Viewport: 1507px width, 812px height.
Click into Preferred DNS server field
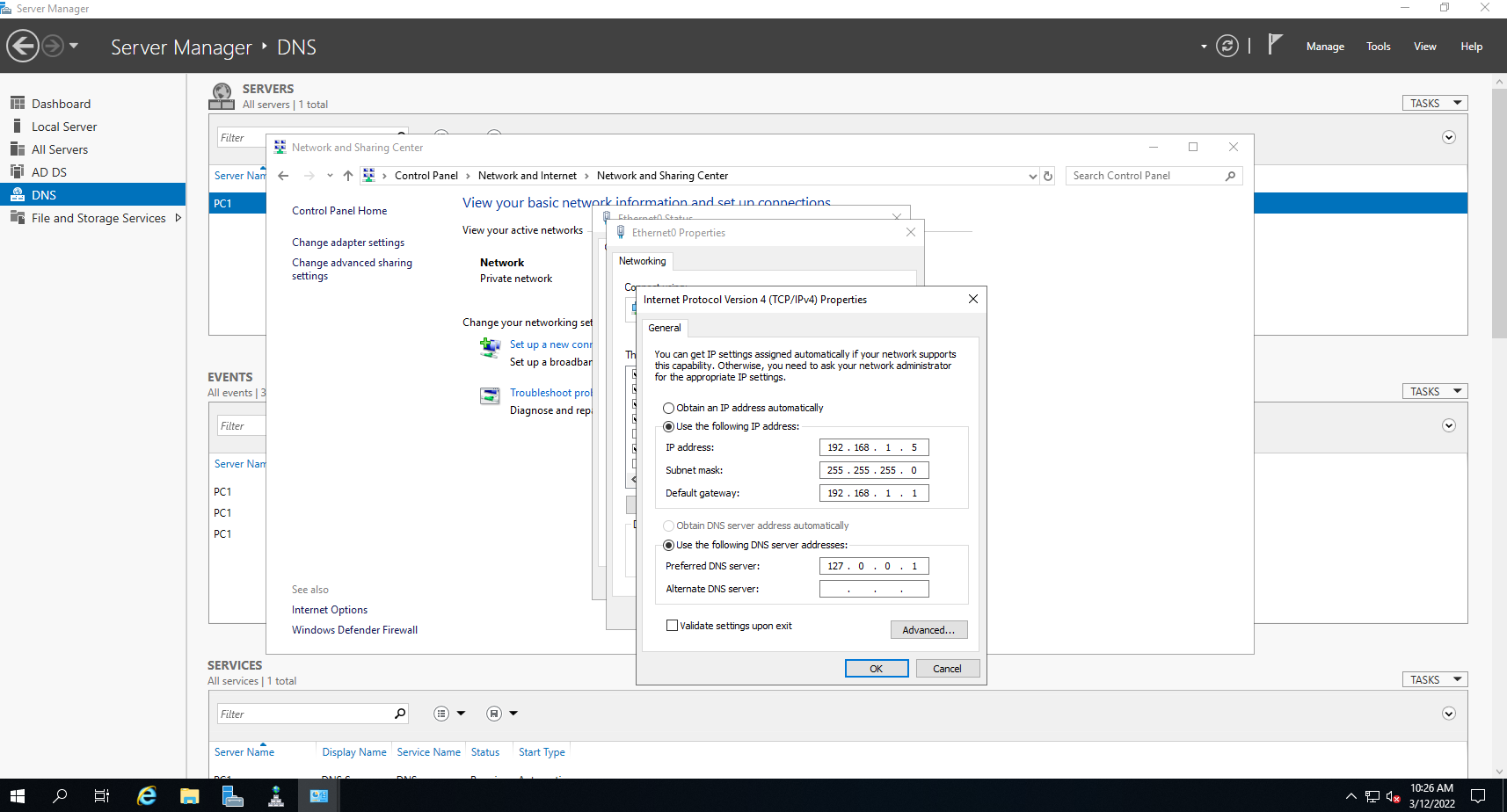click(874, 566)
